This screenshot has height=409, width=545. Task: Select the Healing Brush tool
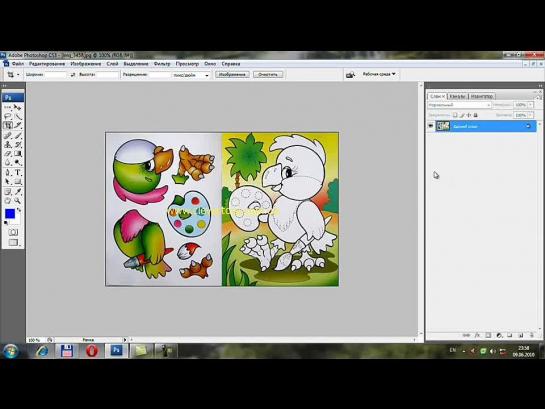coord(8,136)
